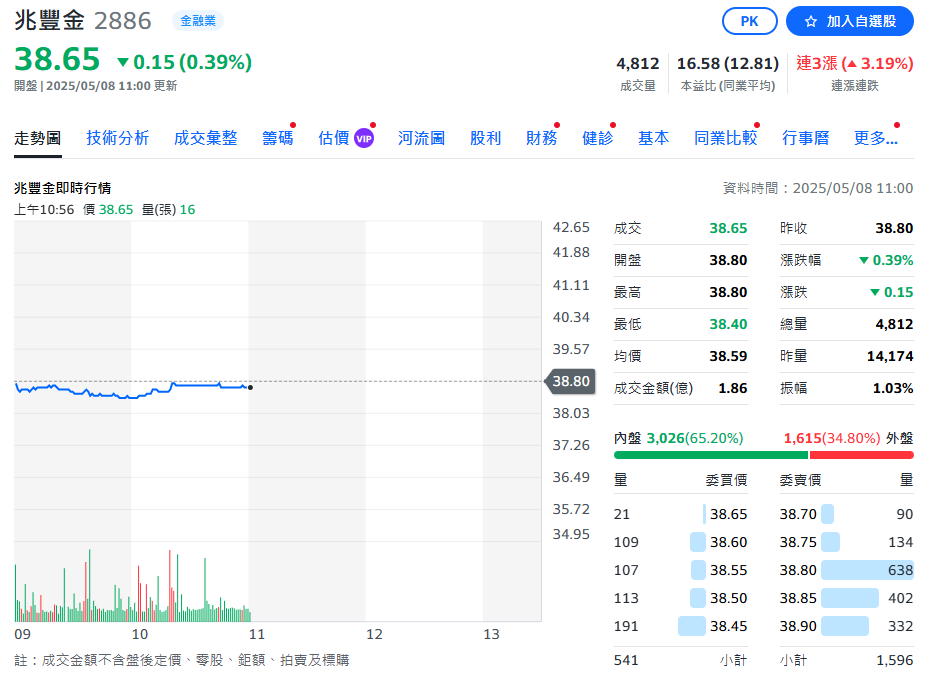Click the 191 volume bar at bid 38.45
The height and width of the screenshot is (677, 930).
(x=692, y=626)
